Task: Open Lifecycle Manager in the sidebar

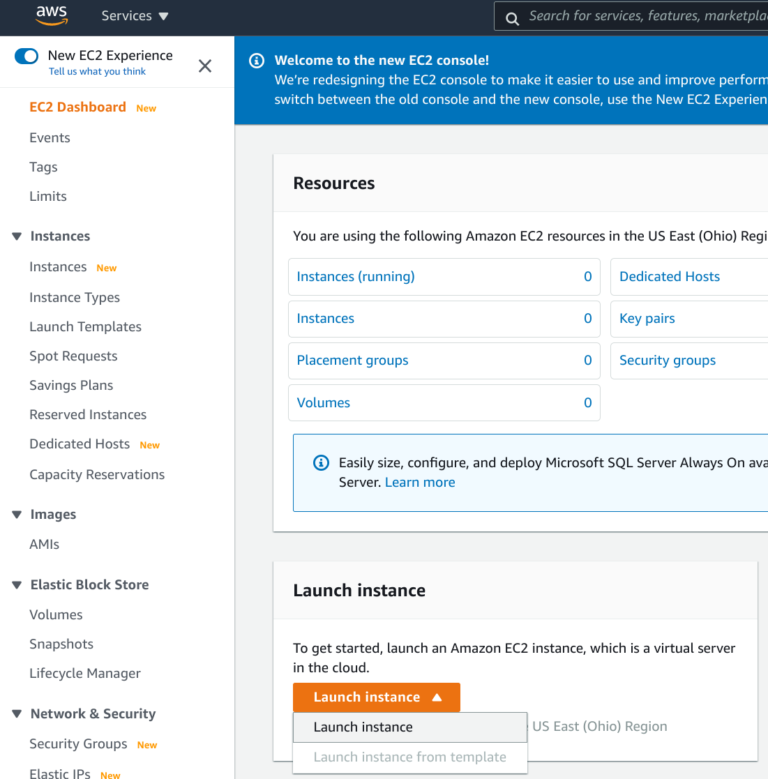Action: click(x=85, y=674)
